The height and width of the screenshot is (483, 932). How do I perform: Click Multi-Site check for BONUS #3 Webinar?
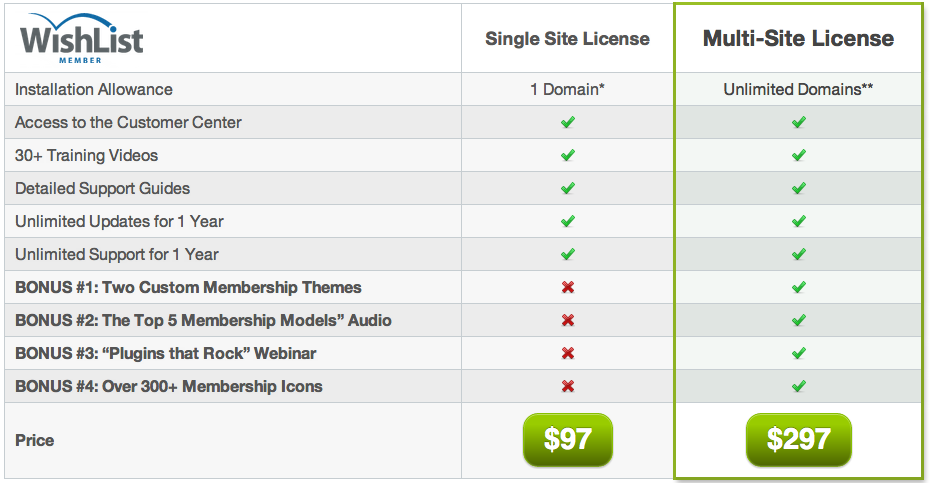click(x=798, y=353)
